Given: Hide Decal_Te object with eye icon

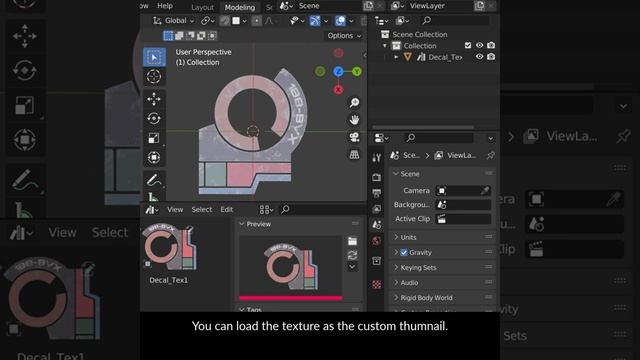Looking at the screenshot, I should (x=480, y=57).
